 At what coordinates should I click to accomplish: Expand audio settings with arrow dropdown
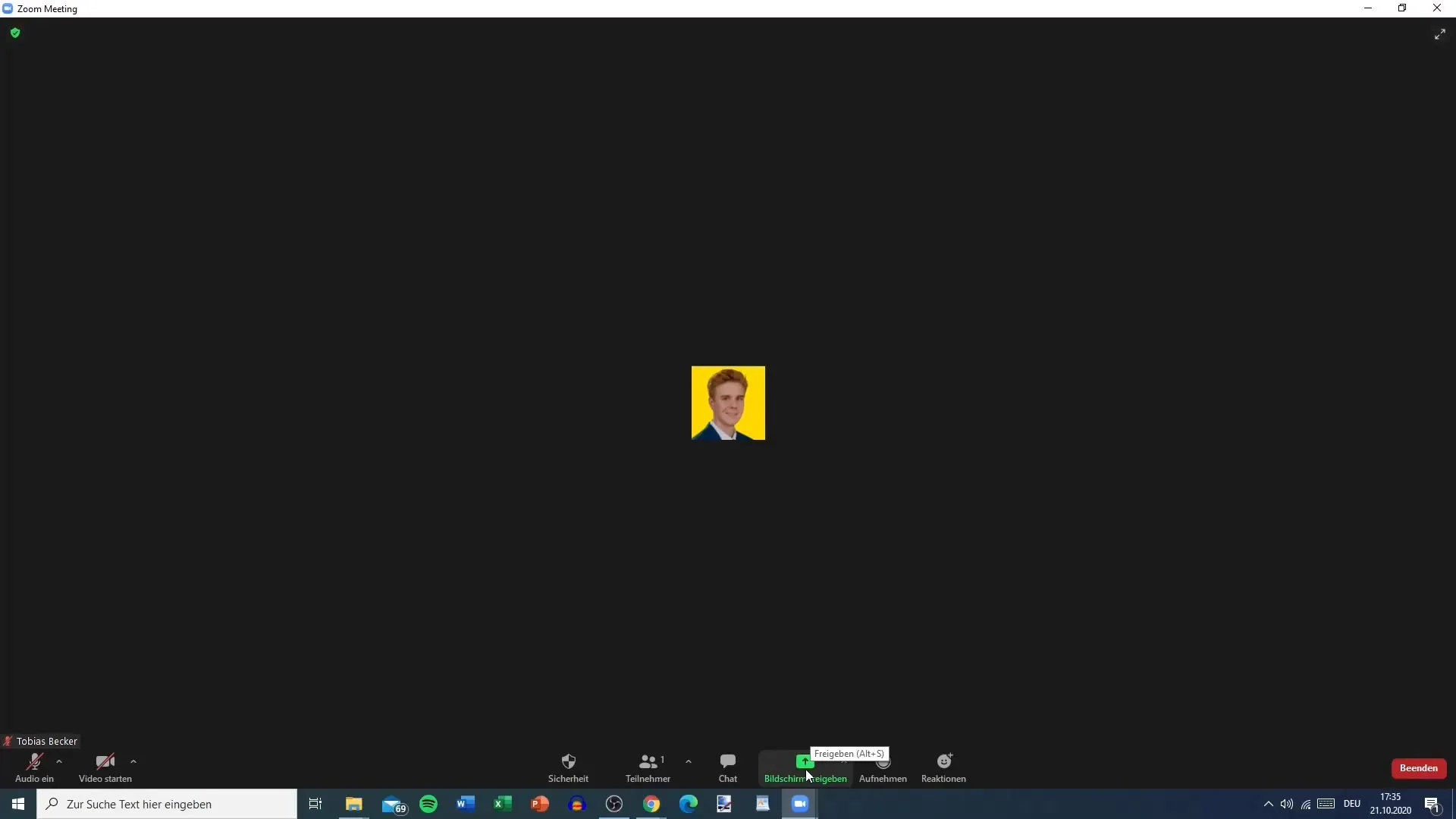(x=58, y=763)
